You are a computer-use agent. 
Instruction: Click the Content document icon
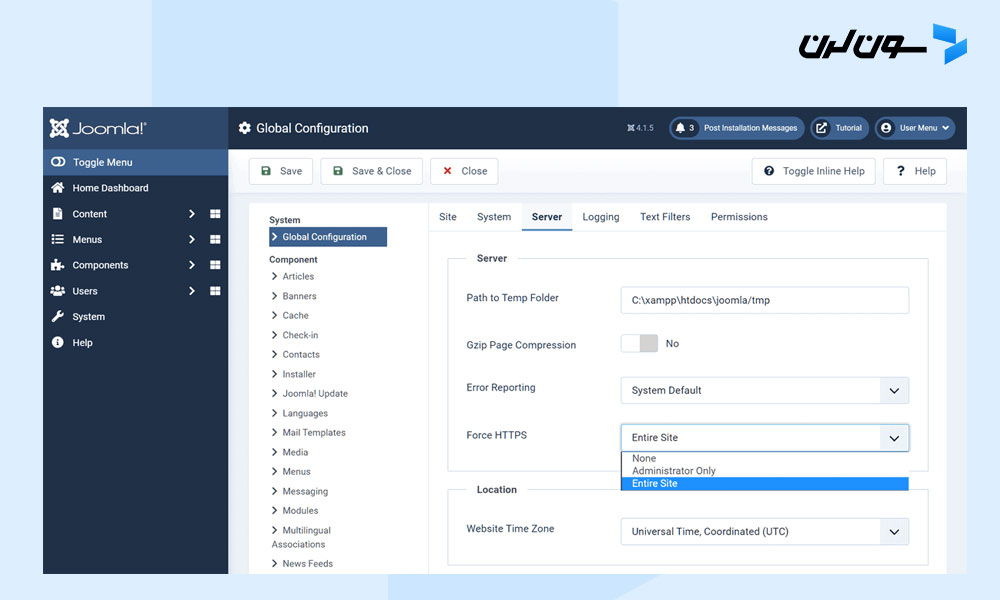pyautogui.click(x=57, y=214)
